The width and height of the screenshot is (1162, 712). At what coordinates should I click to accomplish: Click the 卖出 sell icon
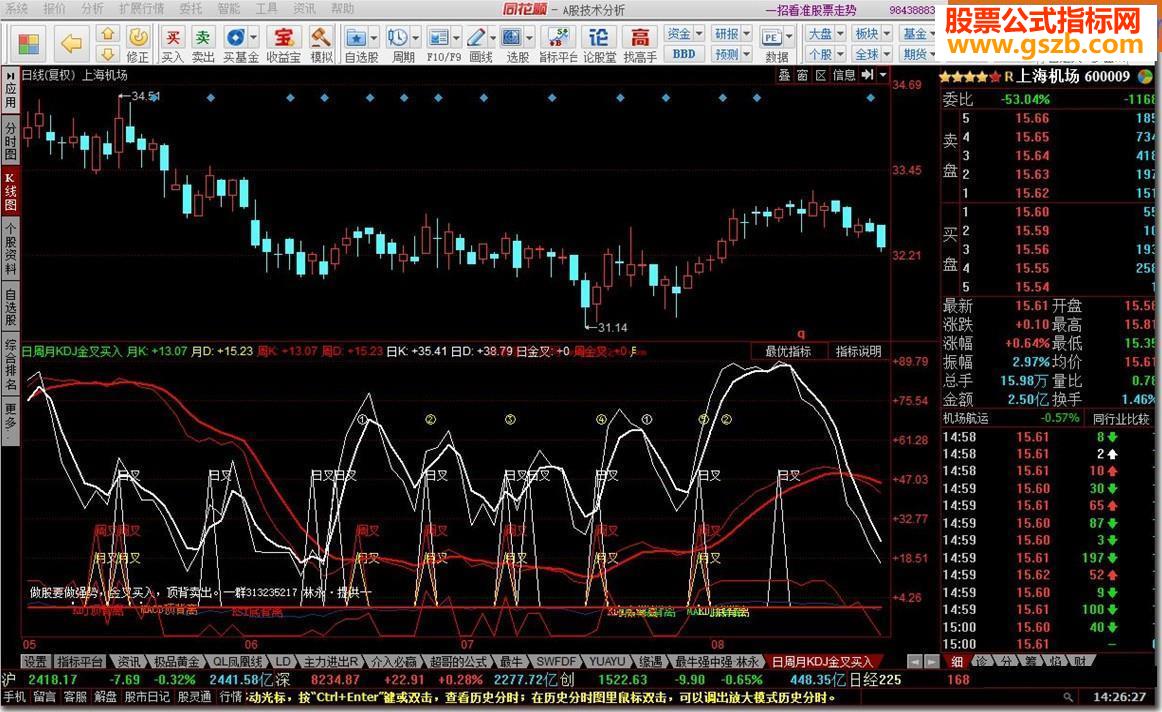click(203, 44)
